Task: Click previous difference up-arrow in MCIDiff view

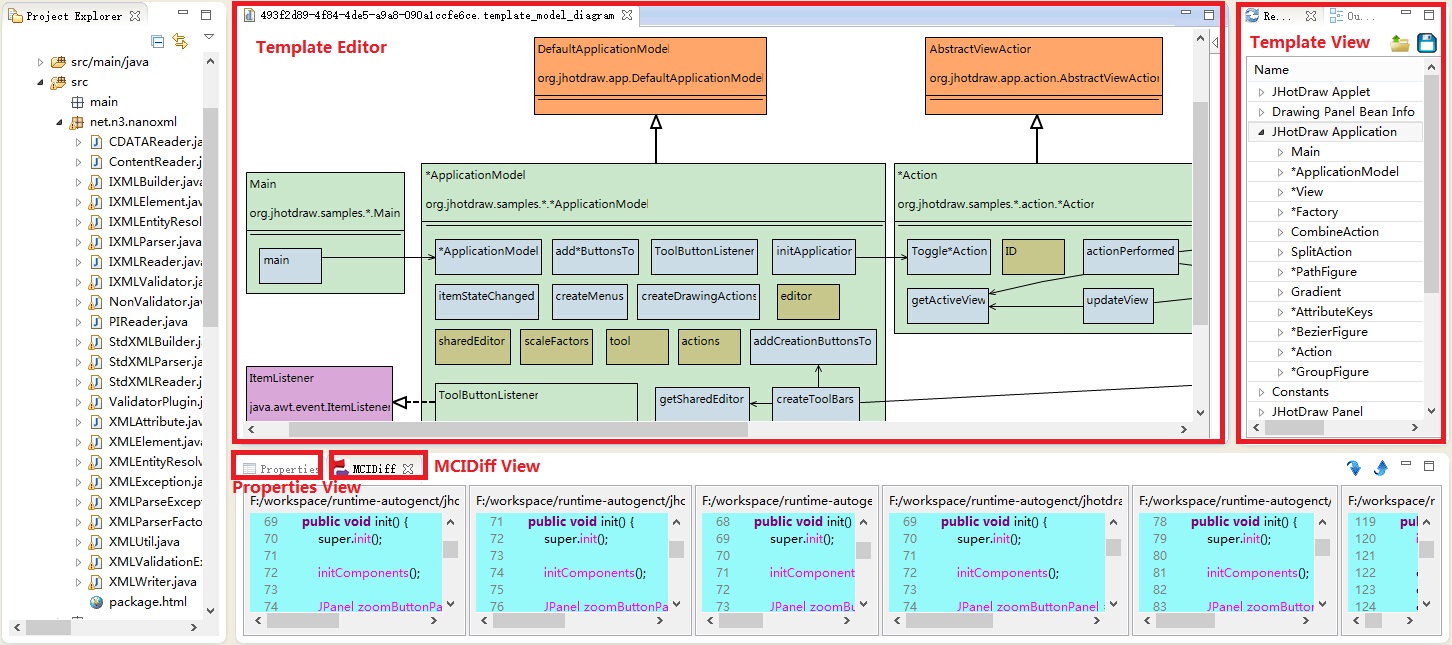Action: (x=1381, y=467)
